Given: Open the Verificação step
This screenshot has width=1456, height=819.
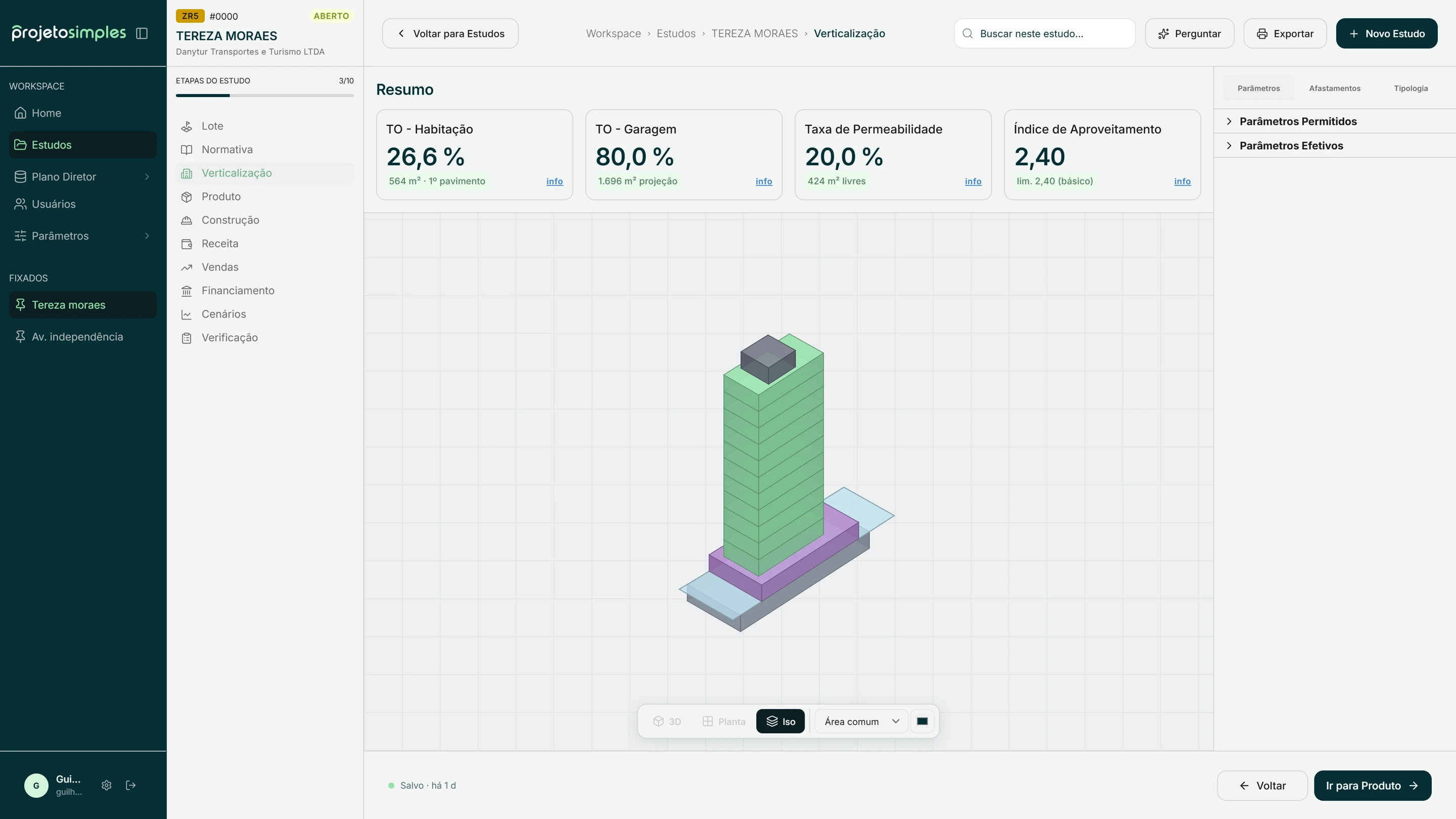Looking at the screenshot, I should click(x=264, y=338).
